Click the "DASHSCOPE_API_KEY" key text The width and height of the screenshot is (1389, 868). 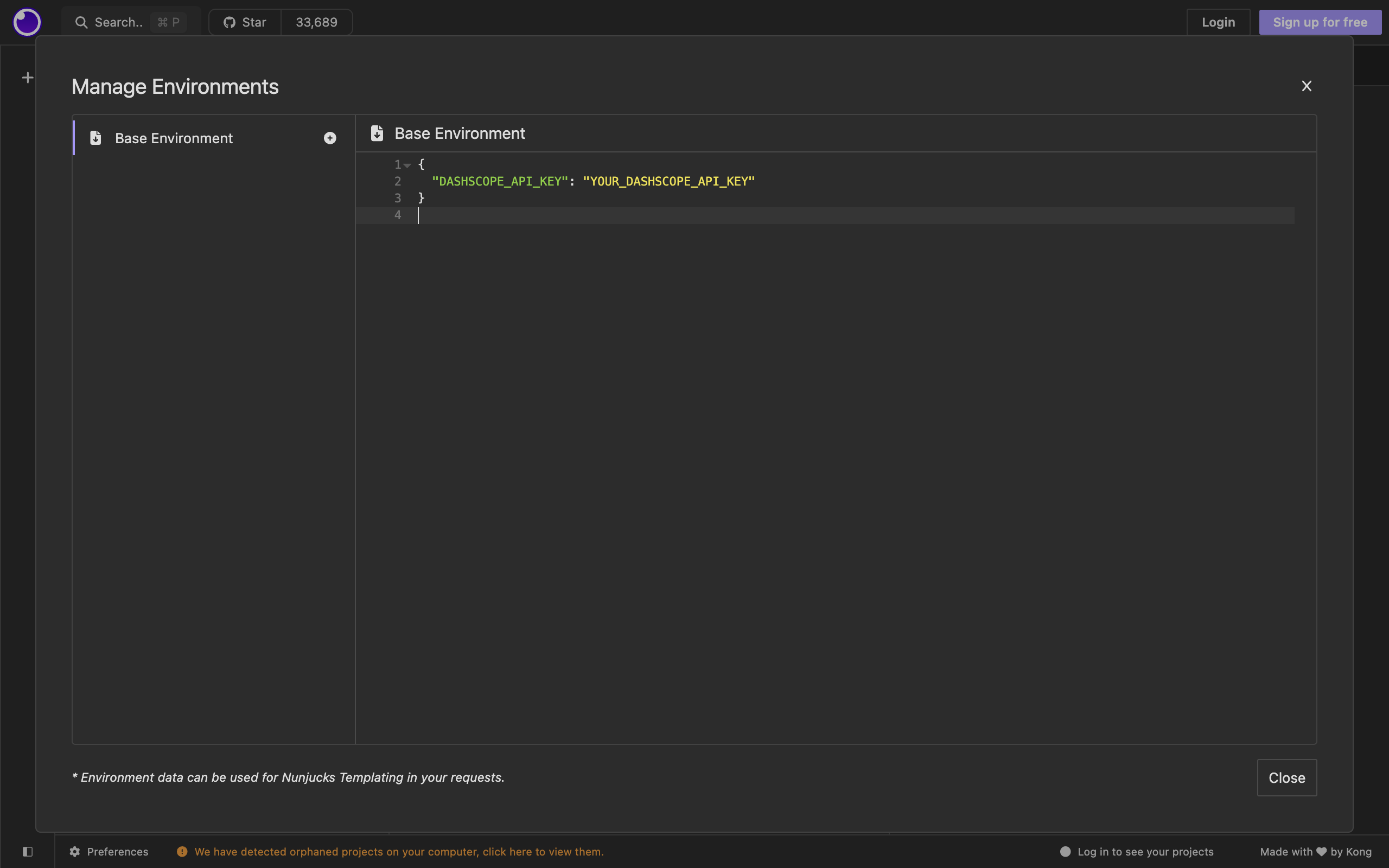tap(499, 181)
